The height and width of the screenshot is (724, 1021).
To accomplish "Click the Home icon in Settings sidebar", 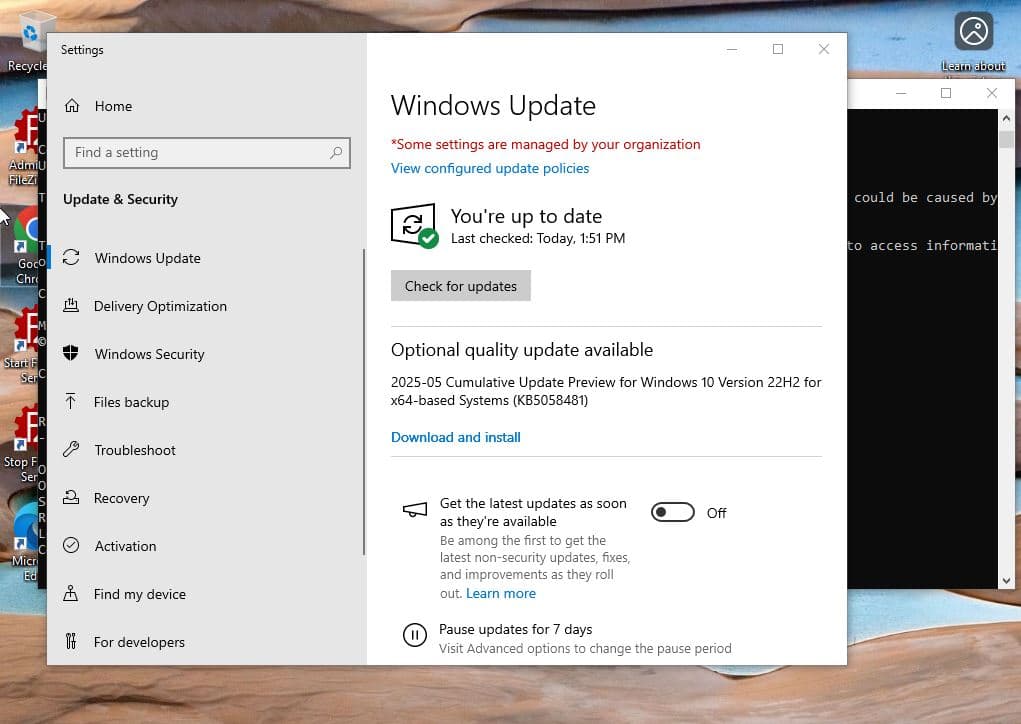I will click(x=71, y=106).
